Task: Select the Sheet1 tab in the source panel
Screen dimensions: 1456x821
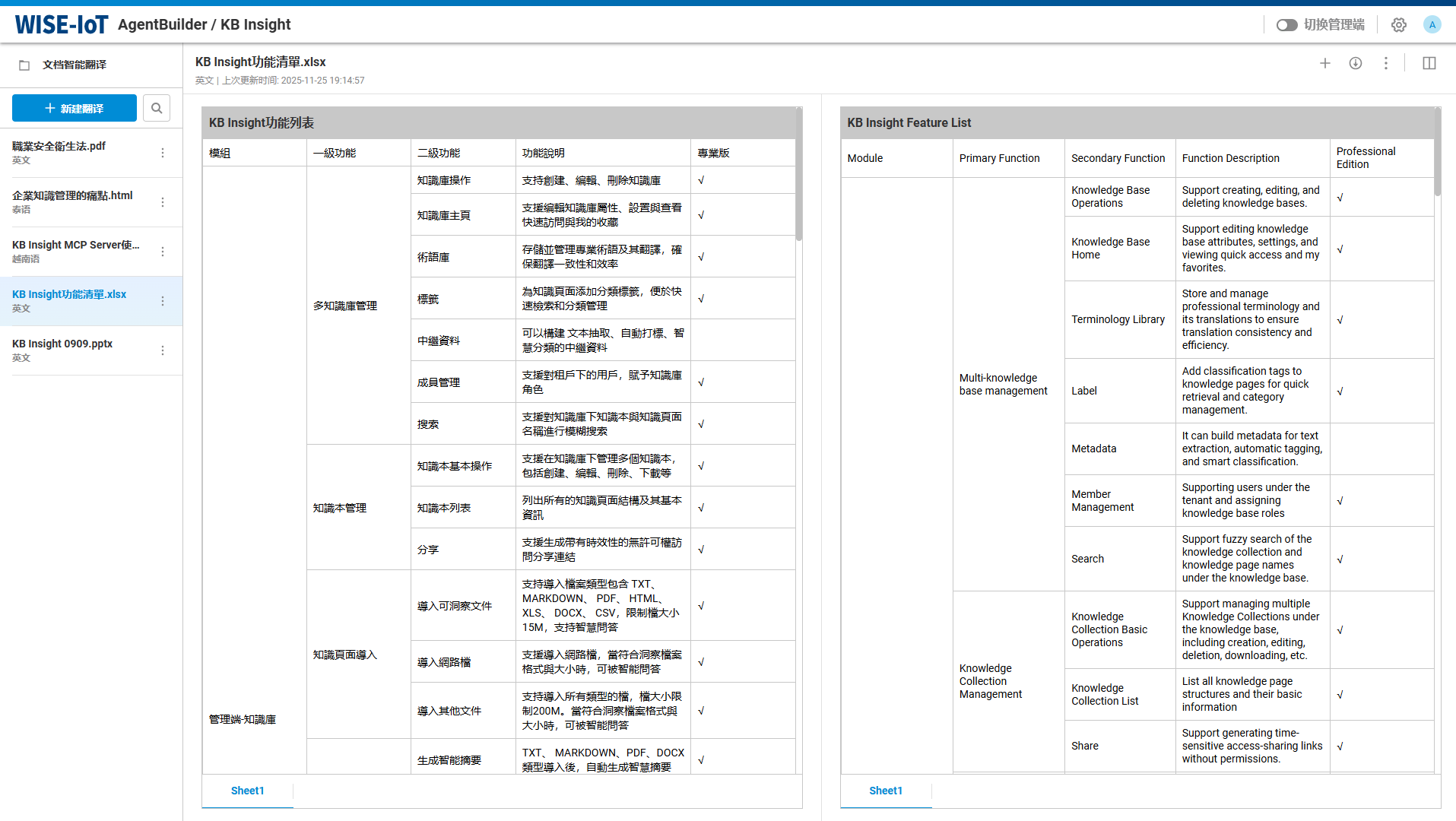Action: pyautogui.click(x=247, y=791)
